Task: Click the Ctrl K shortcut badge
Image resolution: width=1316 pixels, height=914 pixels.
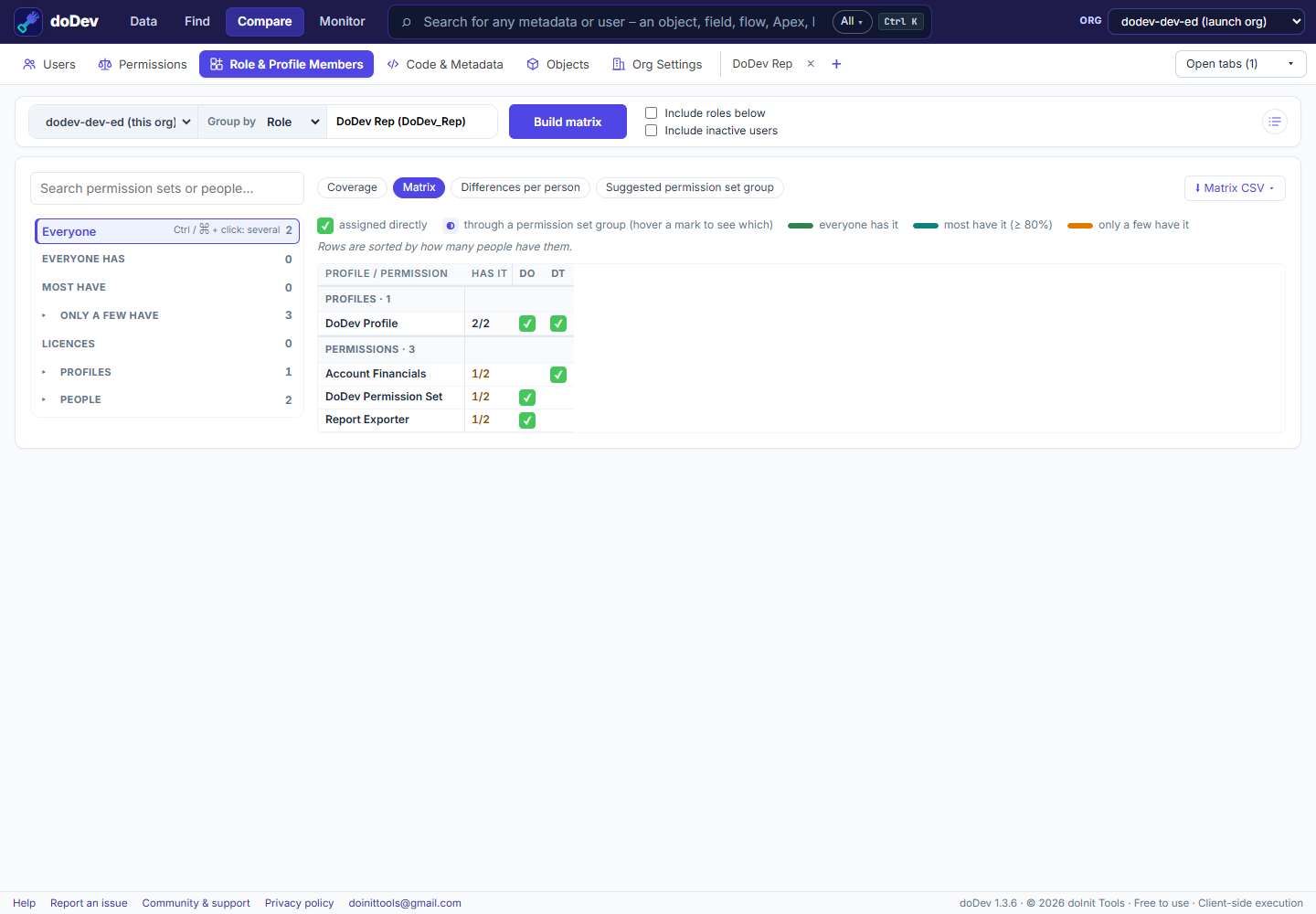Action: 901,22
